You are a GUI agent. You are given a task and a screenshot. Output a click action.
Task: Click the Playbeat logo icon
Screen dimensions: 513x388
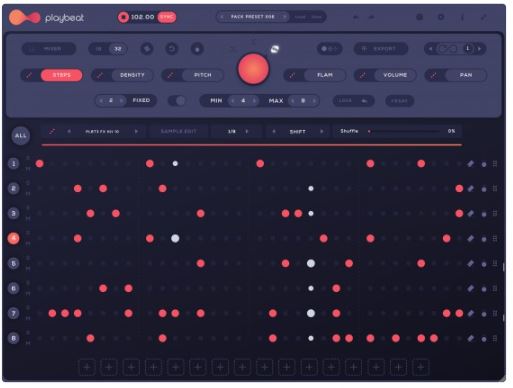click(x=24, y=17)
